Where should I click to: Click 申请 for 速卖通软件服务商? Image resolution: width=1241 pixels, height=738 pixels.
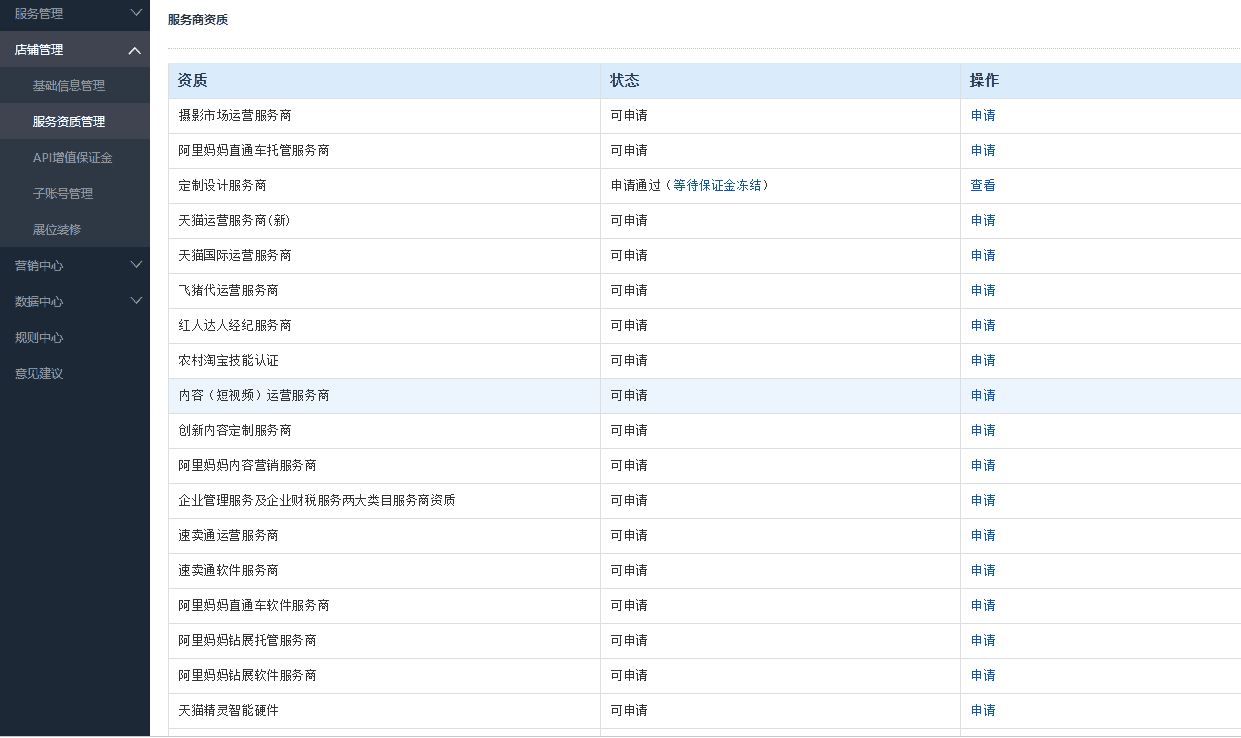click(983, 571)
